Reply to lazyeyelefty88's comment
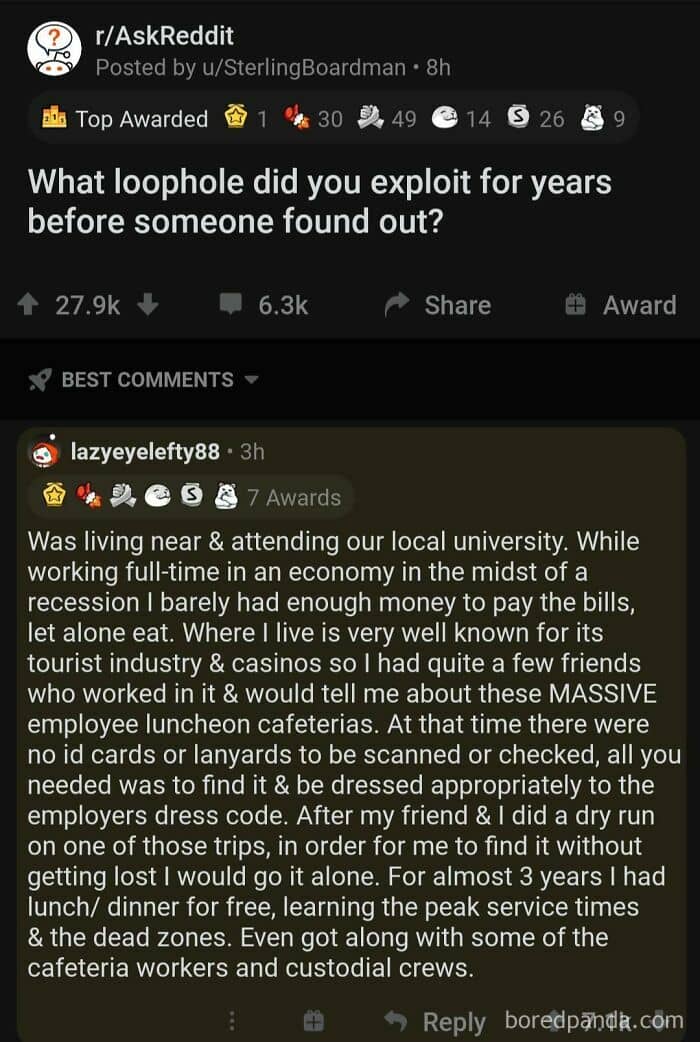Screen dimensions: 700x1042 (x=438, y=1021)
